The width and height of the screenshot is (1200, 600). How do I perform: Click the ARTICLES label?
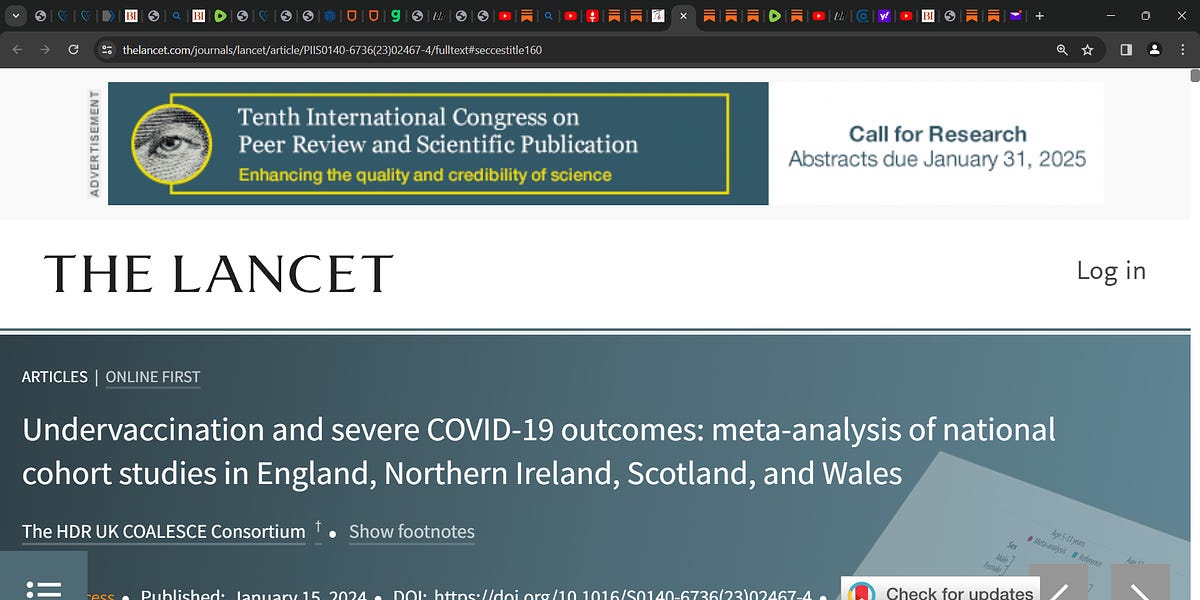pyautogui.click(x=55, y=377)
